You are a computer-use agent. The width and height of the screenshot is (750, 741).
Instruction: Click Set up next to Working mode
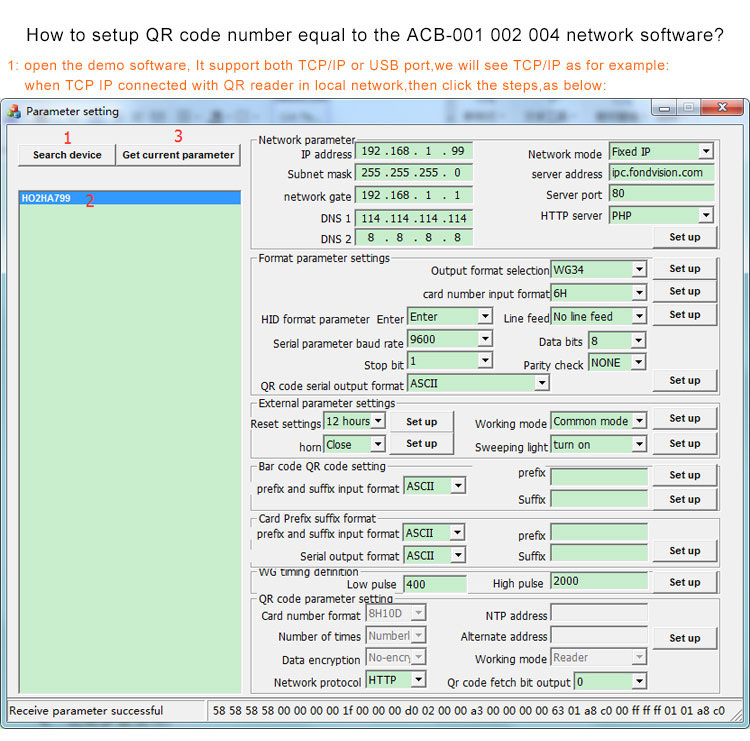pyautogui.click(x=685, y=419)
